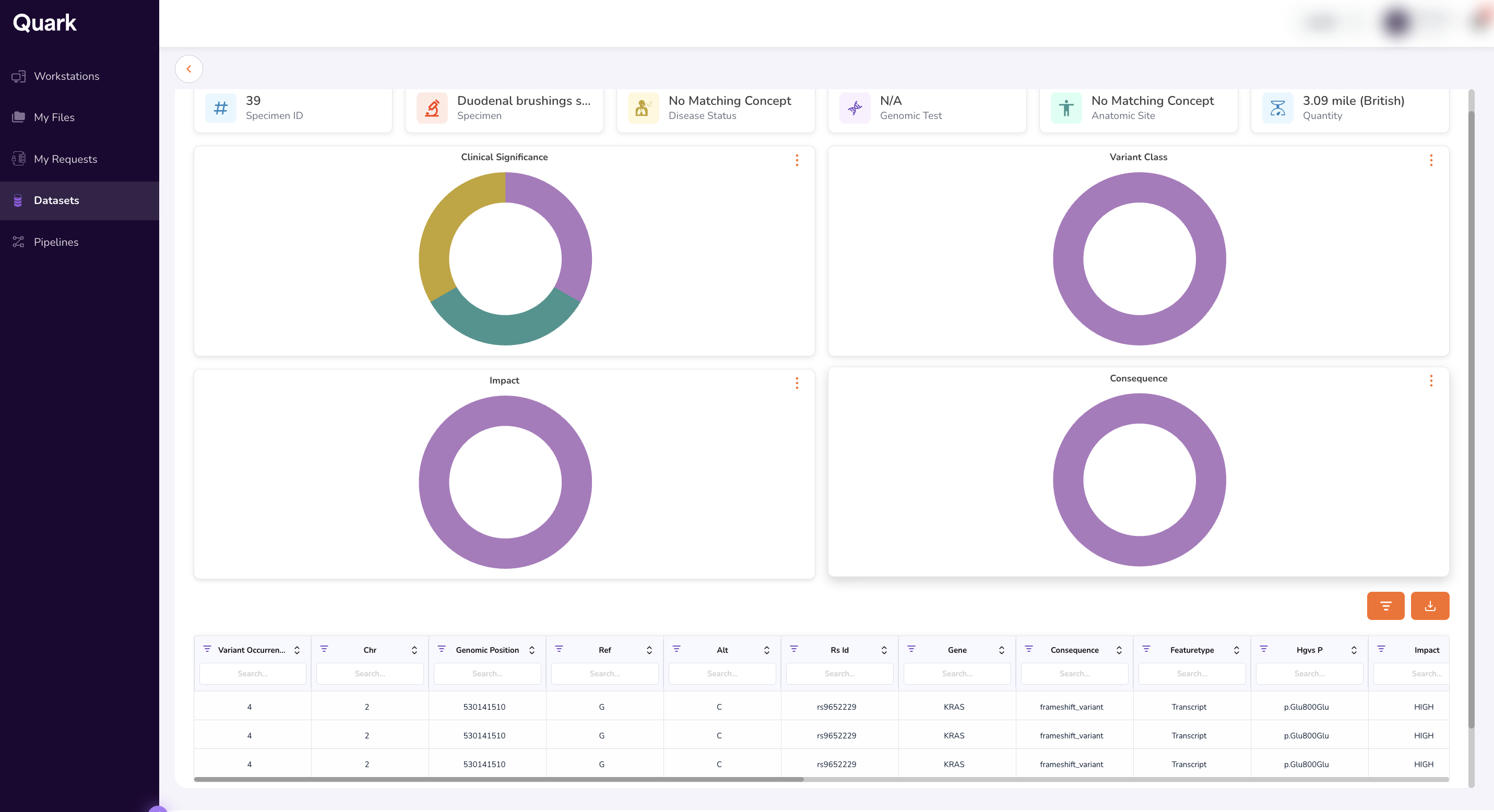Click the 3.09 mile (British) quantity value
1494x812 pixels.
pos(1354,101)
